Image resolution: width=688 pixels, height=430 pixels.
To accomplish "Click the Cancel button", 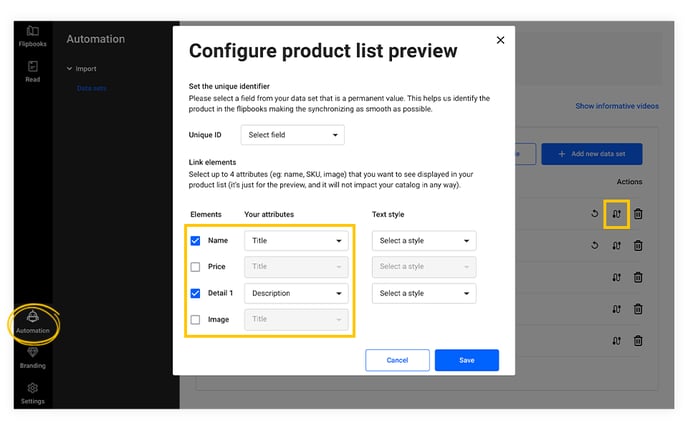I will point(397,360).
